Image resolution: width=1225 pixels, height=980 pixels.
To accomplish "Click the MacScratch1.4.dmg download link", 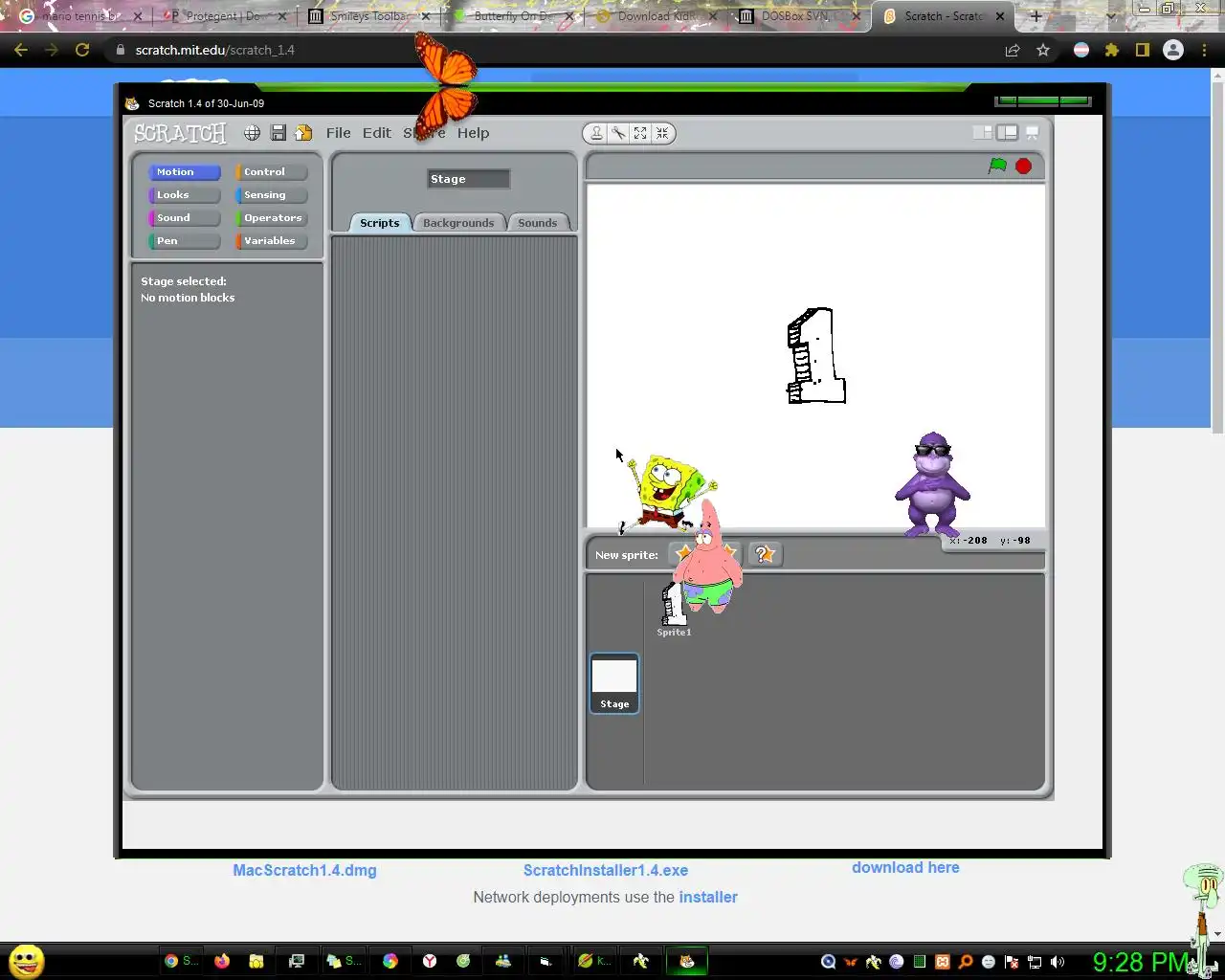I will point(304,871).
